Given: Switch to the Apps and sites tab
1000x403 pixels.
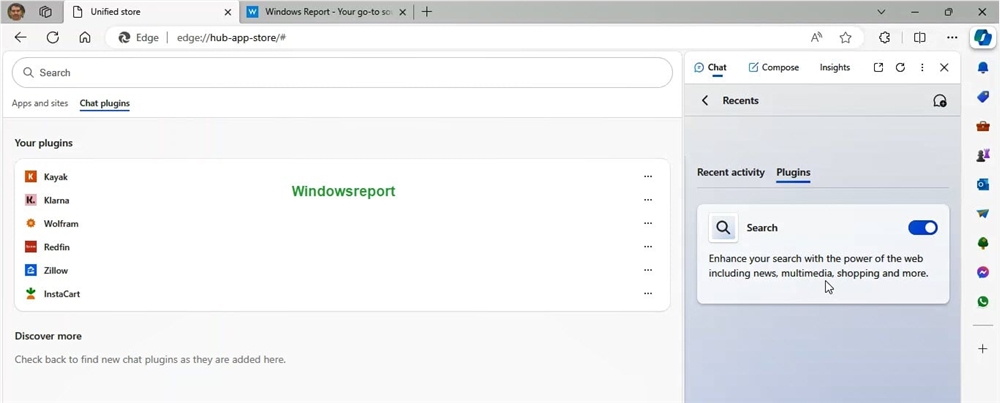Looking at the screenshot, I should (40, 104).
